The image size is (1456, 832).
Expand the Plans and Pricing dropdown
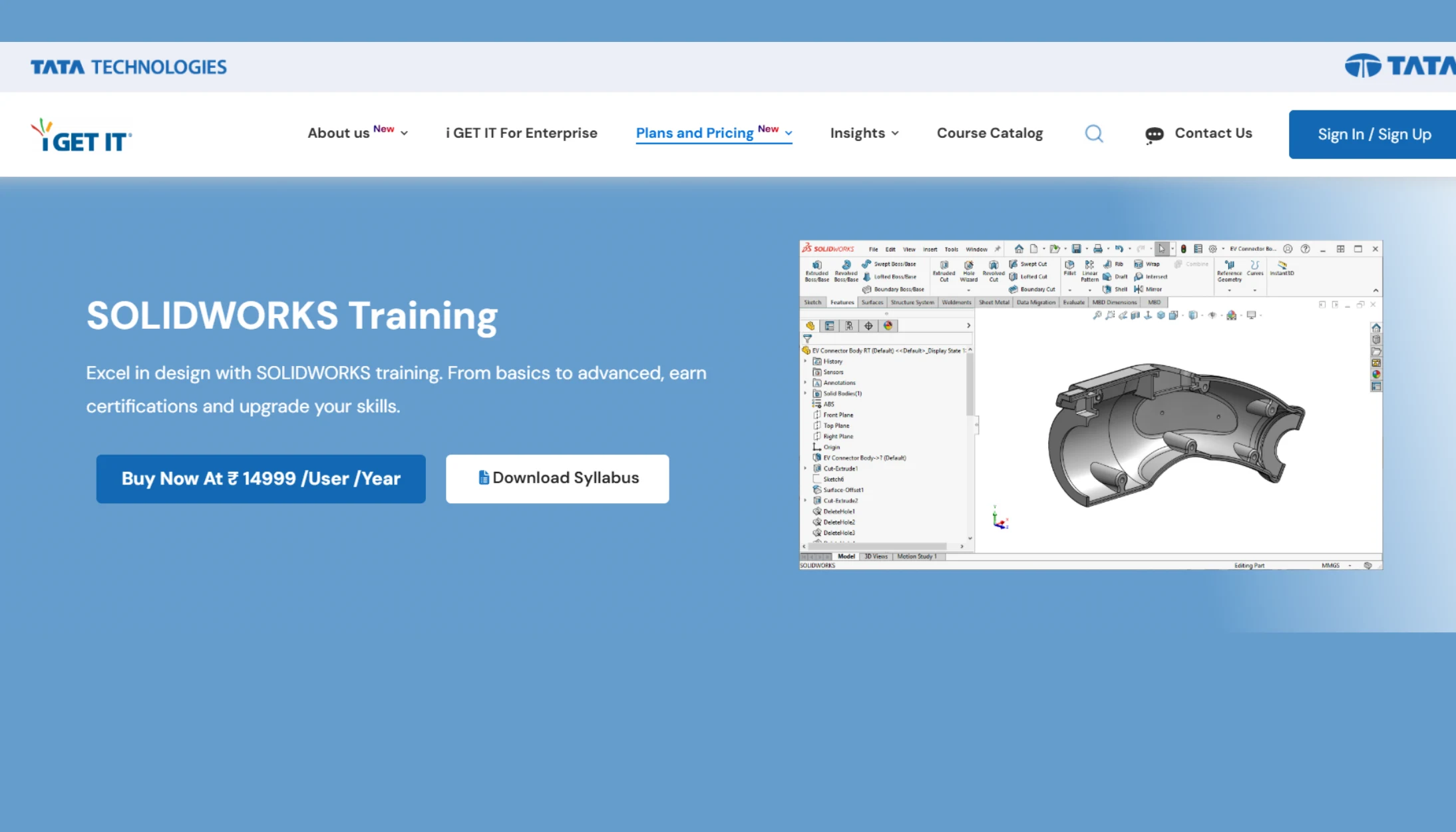[x=713, y=133]
